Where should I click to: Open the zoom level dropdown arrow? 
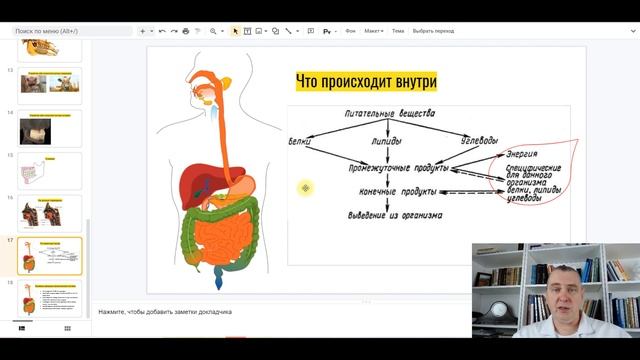point(222,31)
